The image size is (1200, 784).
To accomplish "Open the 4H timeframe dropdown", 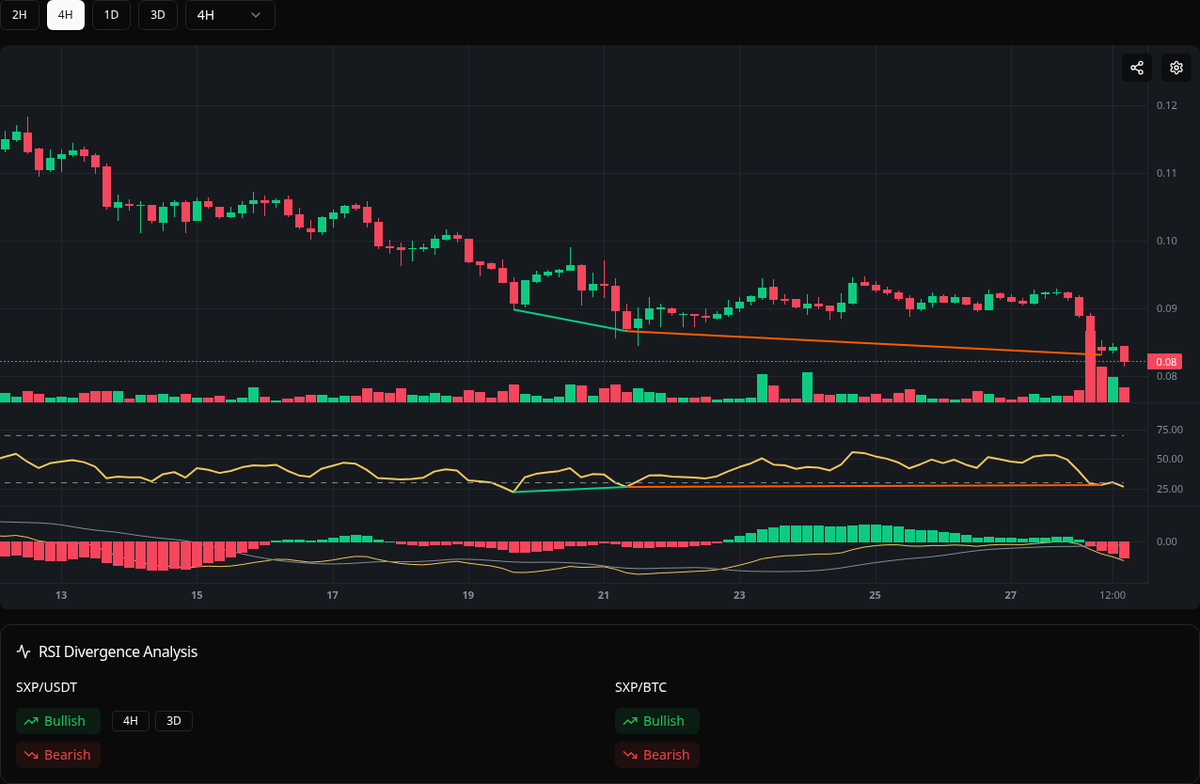I will [x=230, y=15].
